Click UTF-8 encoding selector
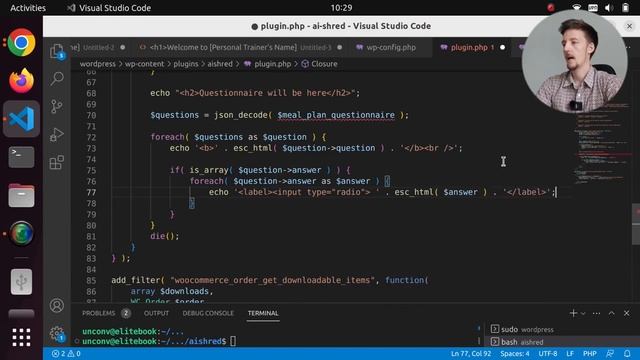The height and width of the screenshot is (360, 640). click(548, 353)
